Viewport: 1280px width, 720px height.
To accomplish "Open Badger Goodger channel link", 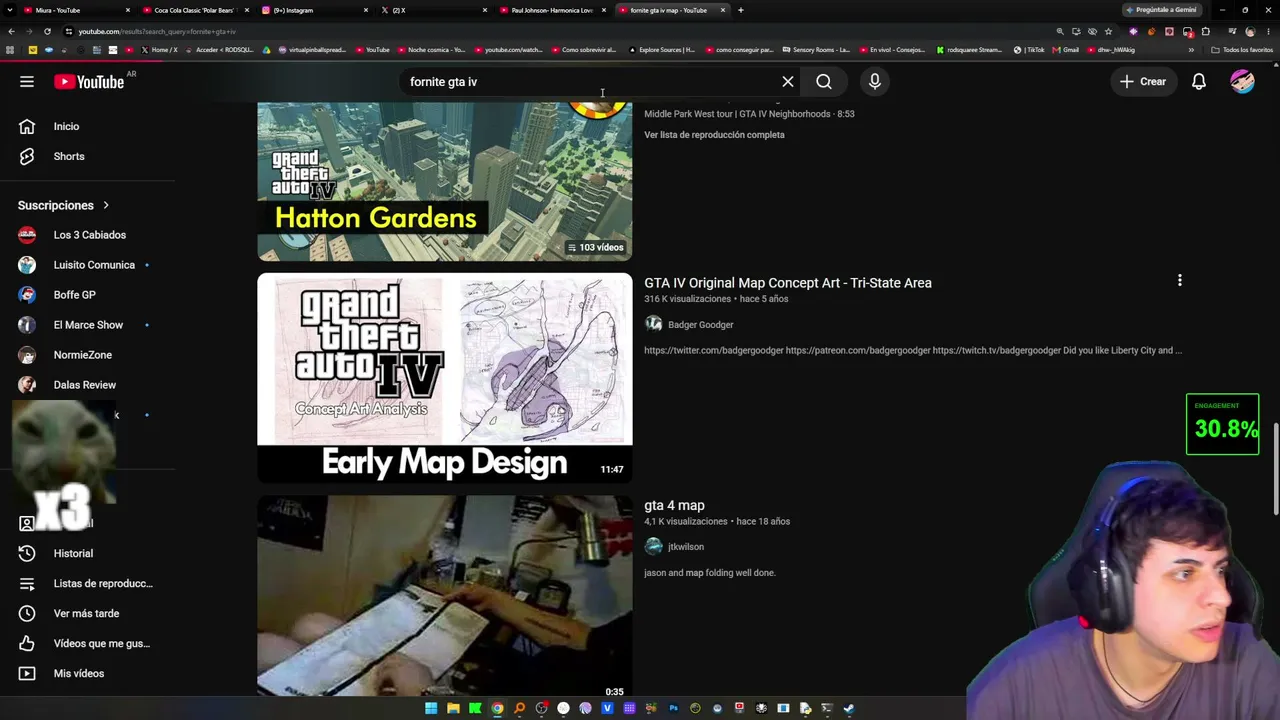I will click(700, 325).
